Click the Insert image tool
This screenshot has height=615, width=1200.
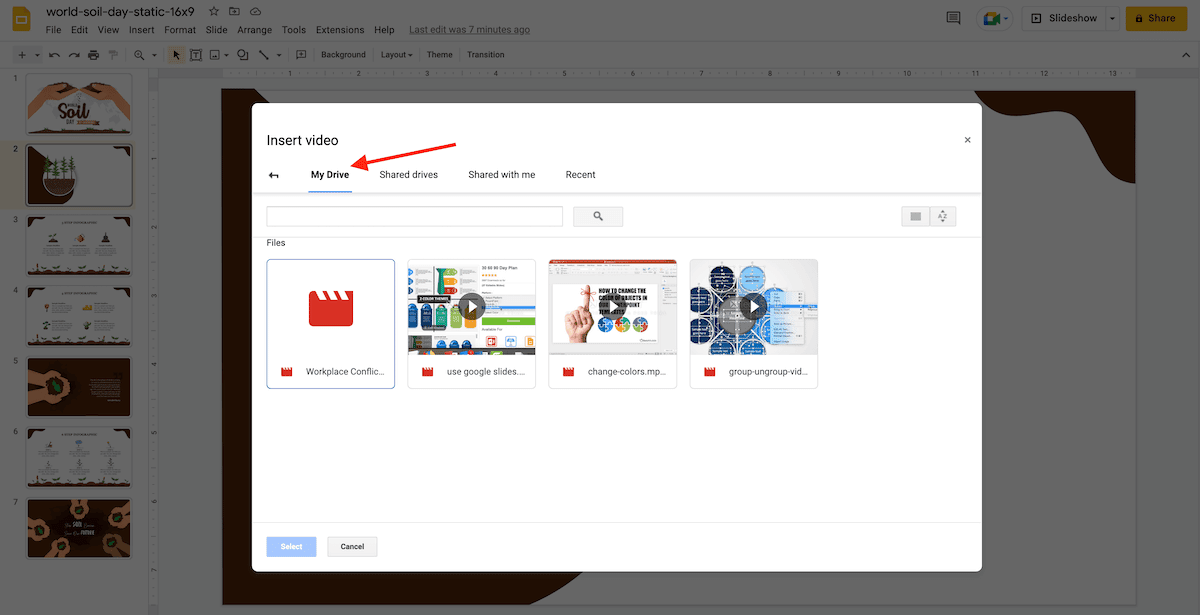pos(215,55)
